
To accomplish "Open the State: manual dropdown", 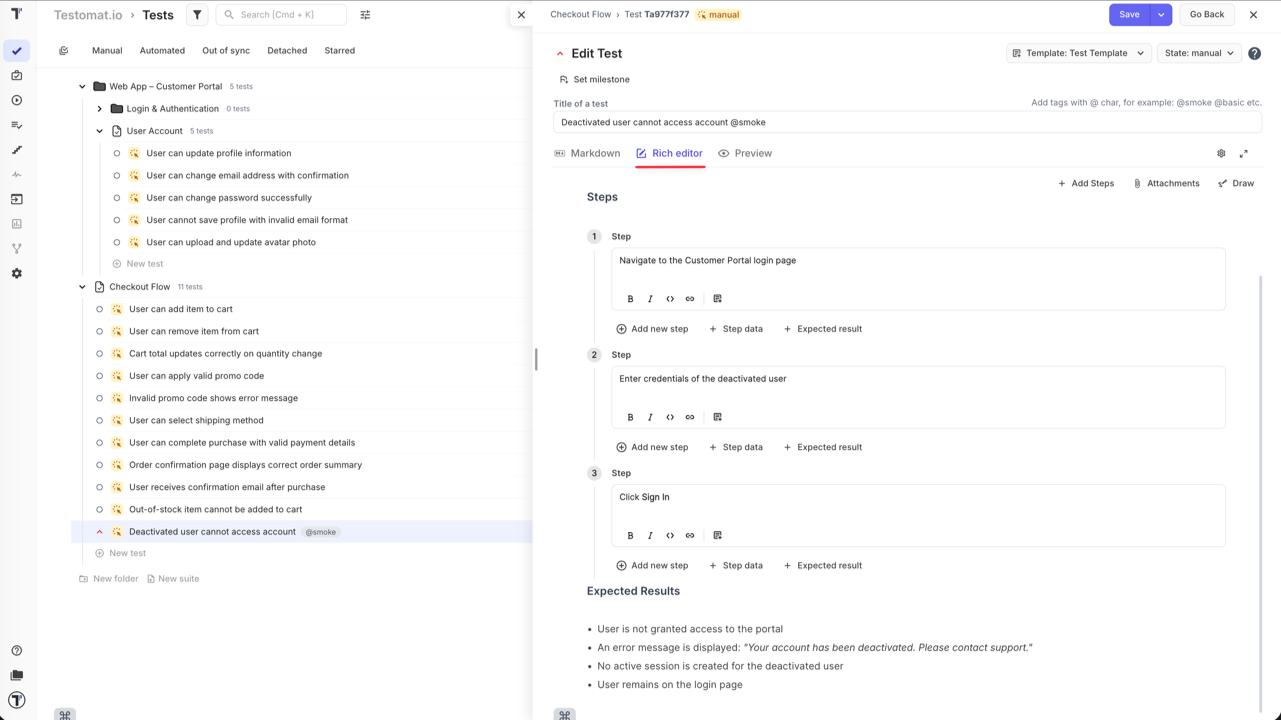I will 1199,53.
